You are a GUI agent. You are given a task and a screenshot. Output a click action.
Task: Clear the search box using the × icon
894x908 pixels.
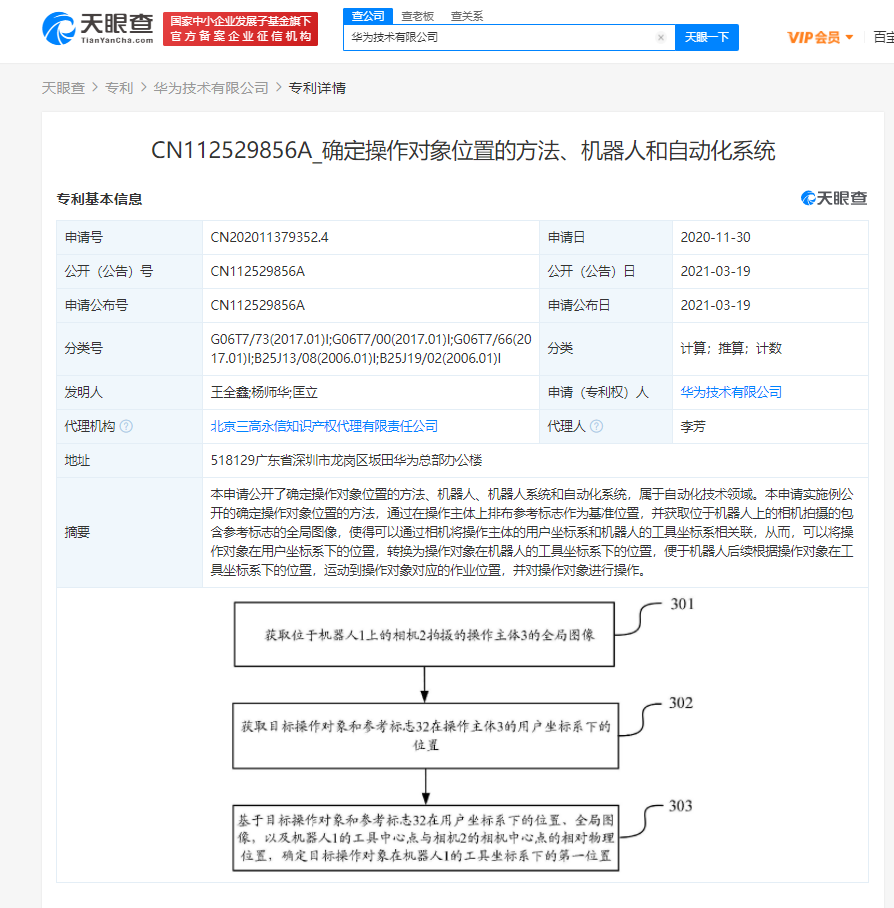[x=660, y=37]
